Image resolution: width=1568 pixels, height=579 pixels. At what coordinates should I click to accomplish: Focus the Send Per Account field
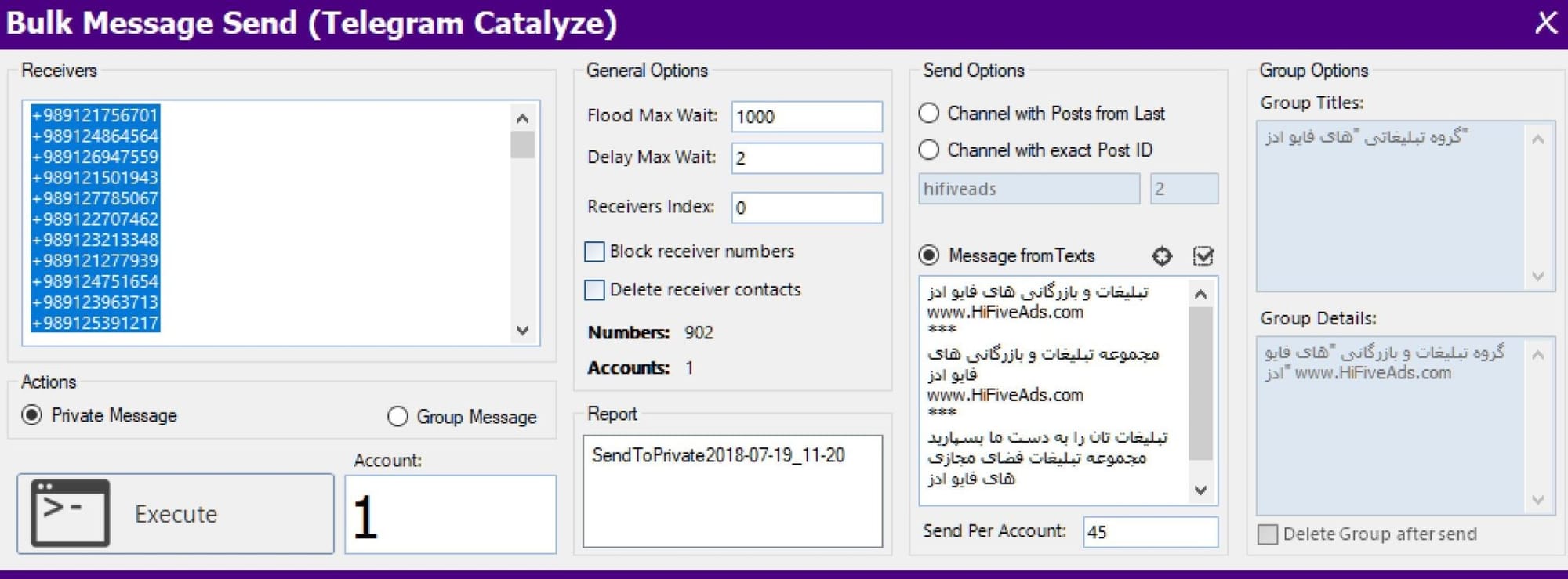pyautogui.click(x=1149, y=532)
